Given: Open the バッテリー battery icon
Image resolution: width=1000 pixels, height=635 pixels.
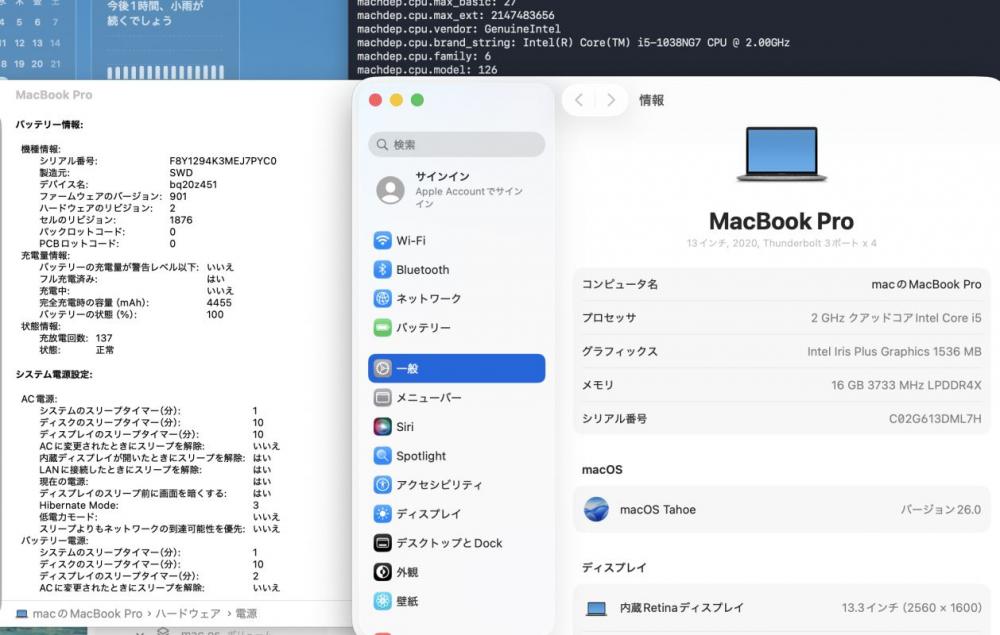Looking at the screenshot, I should [x=382, y=328].
